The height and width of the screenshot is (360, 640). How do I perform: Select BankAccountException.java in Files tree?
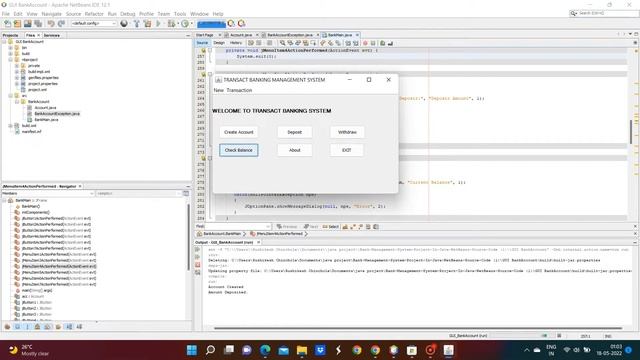click(x=57, y=113)
